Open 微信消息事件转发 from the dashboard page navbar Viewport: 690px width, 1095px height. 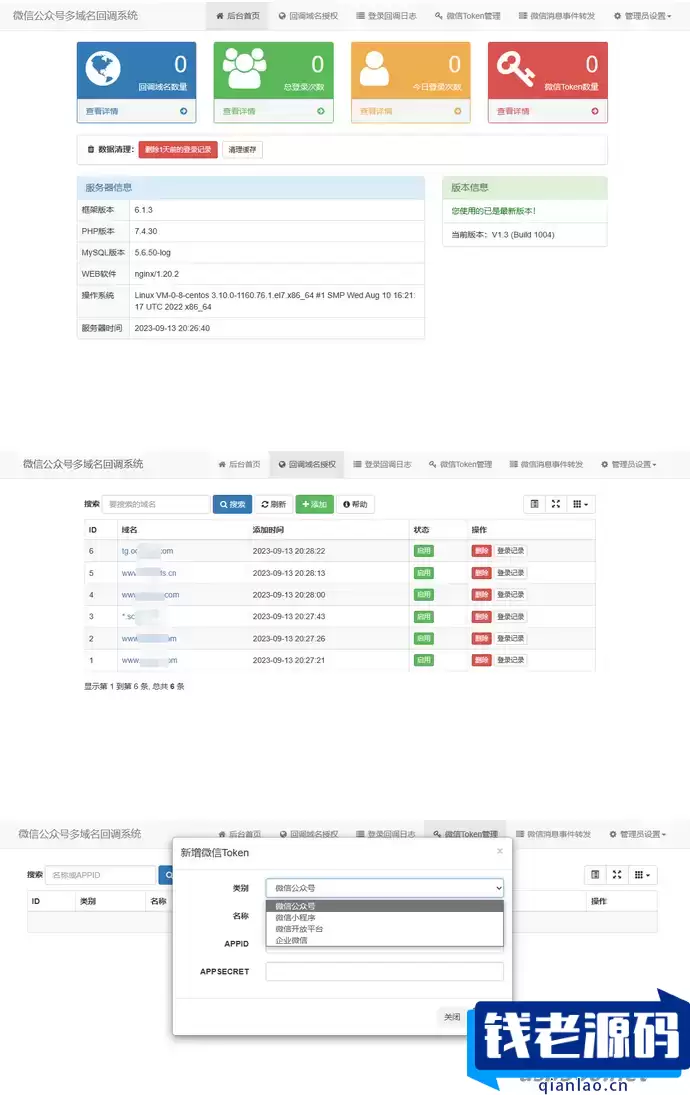tap(557, 15)
